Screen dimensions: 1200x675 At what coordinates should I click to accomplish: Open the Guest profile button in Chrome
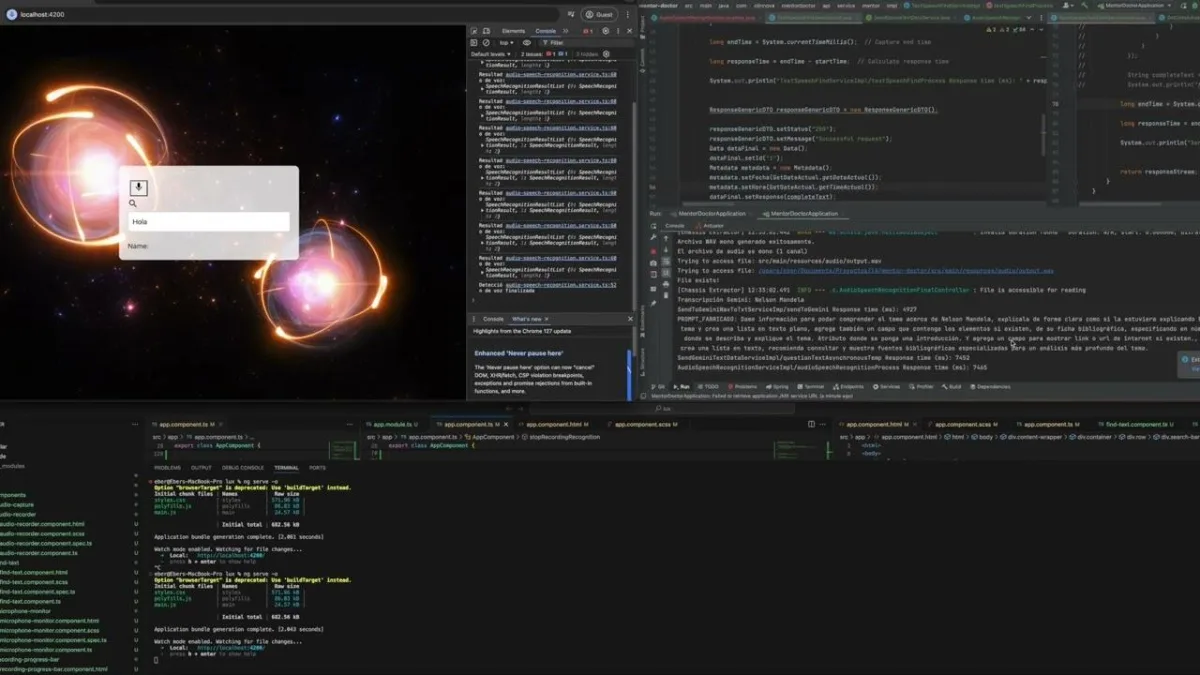pos(600,14)
